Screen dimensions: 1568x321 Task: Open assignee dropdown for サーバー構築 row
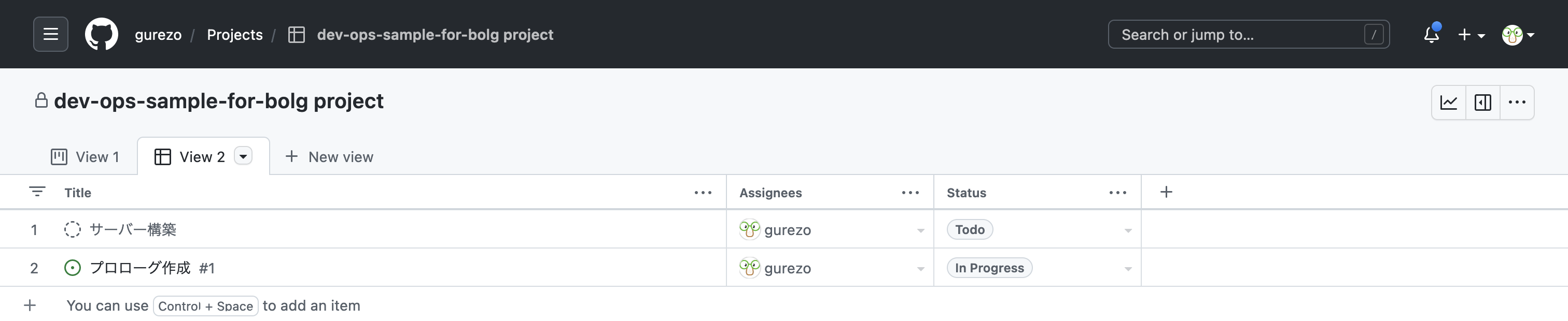click(x=920, y=230)
